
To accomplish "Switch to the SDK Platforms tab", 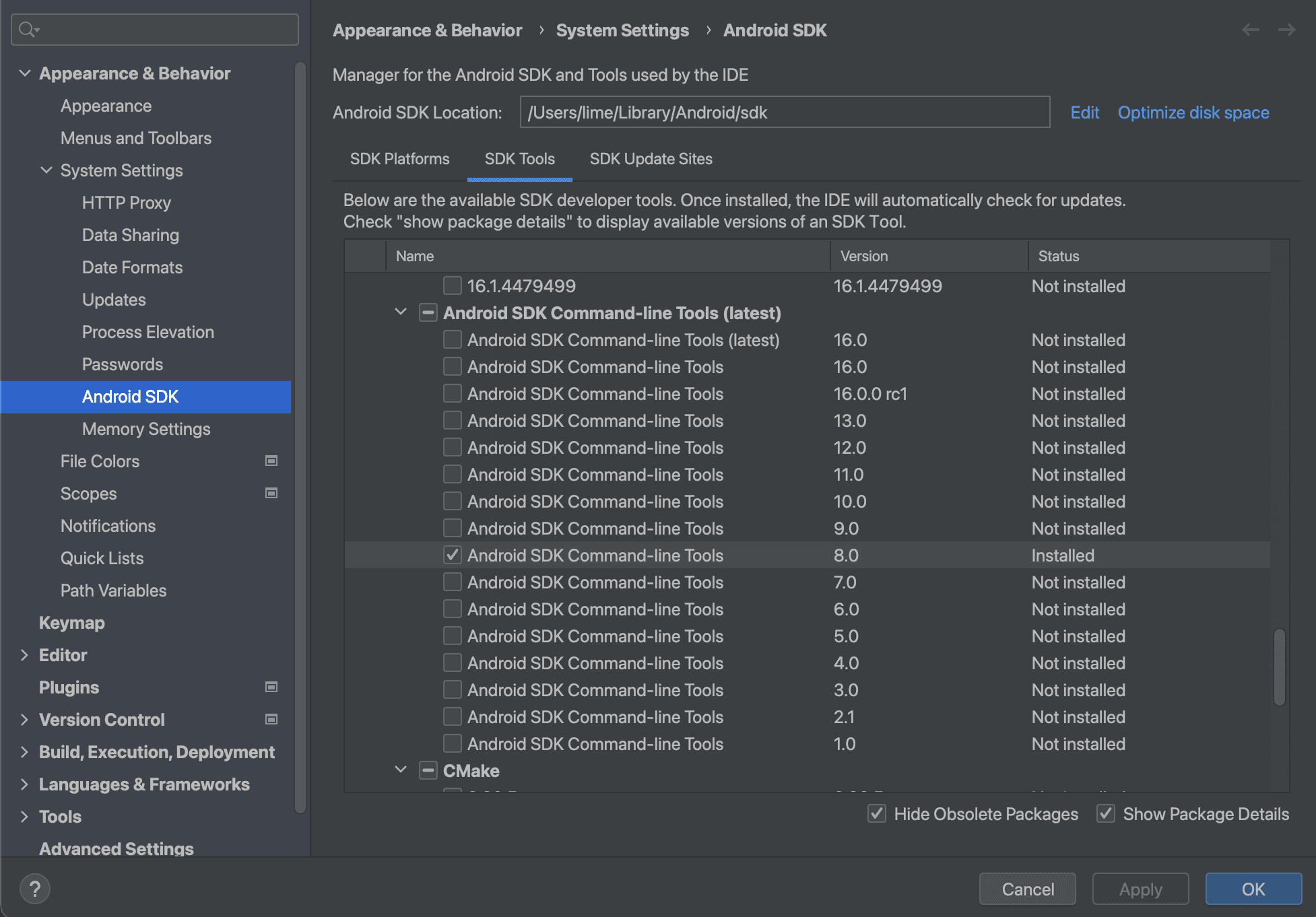I will [x=399, y=159].
